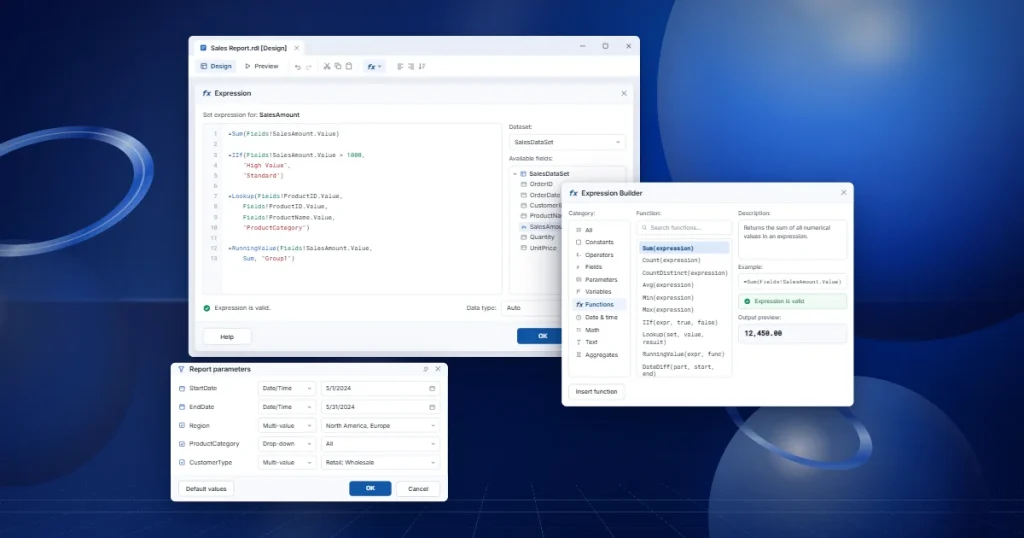Select Sum(expression) in the function list
This screenshot has width=1024, height=538.
684,248
